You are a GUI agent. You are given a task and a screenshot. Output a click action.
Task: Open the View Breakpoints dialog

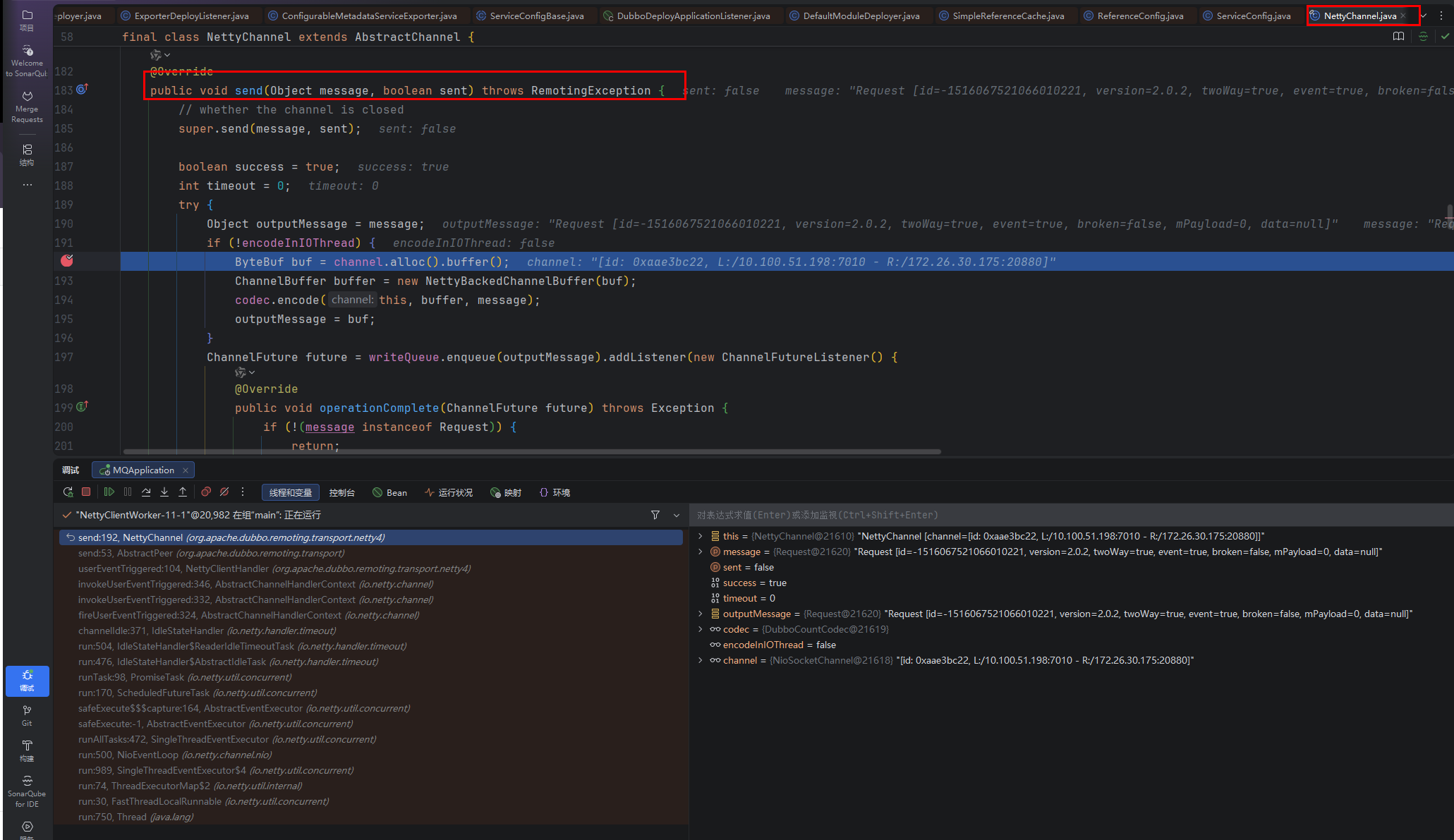(206, 492)
